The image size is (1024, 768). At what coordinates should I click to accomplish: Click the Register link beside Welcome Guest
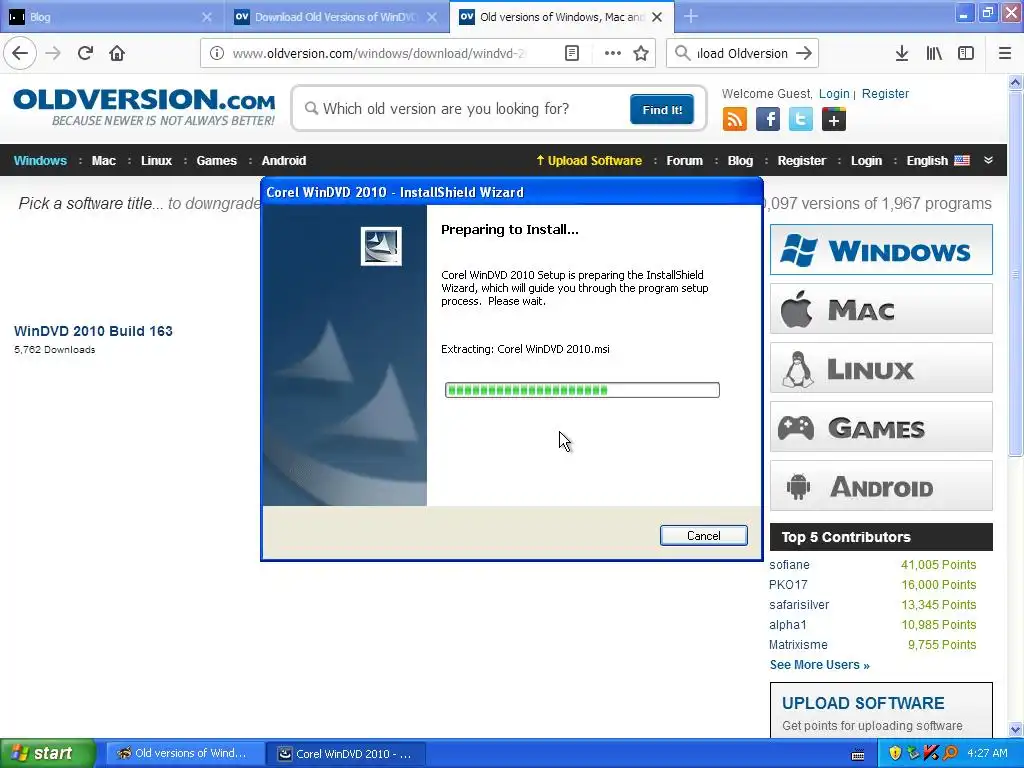coord(885,93)
